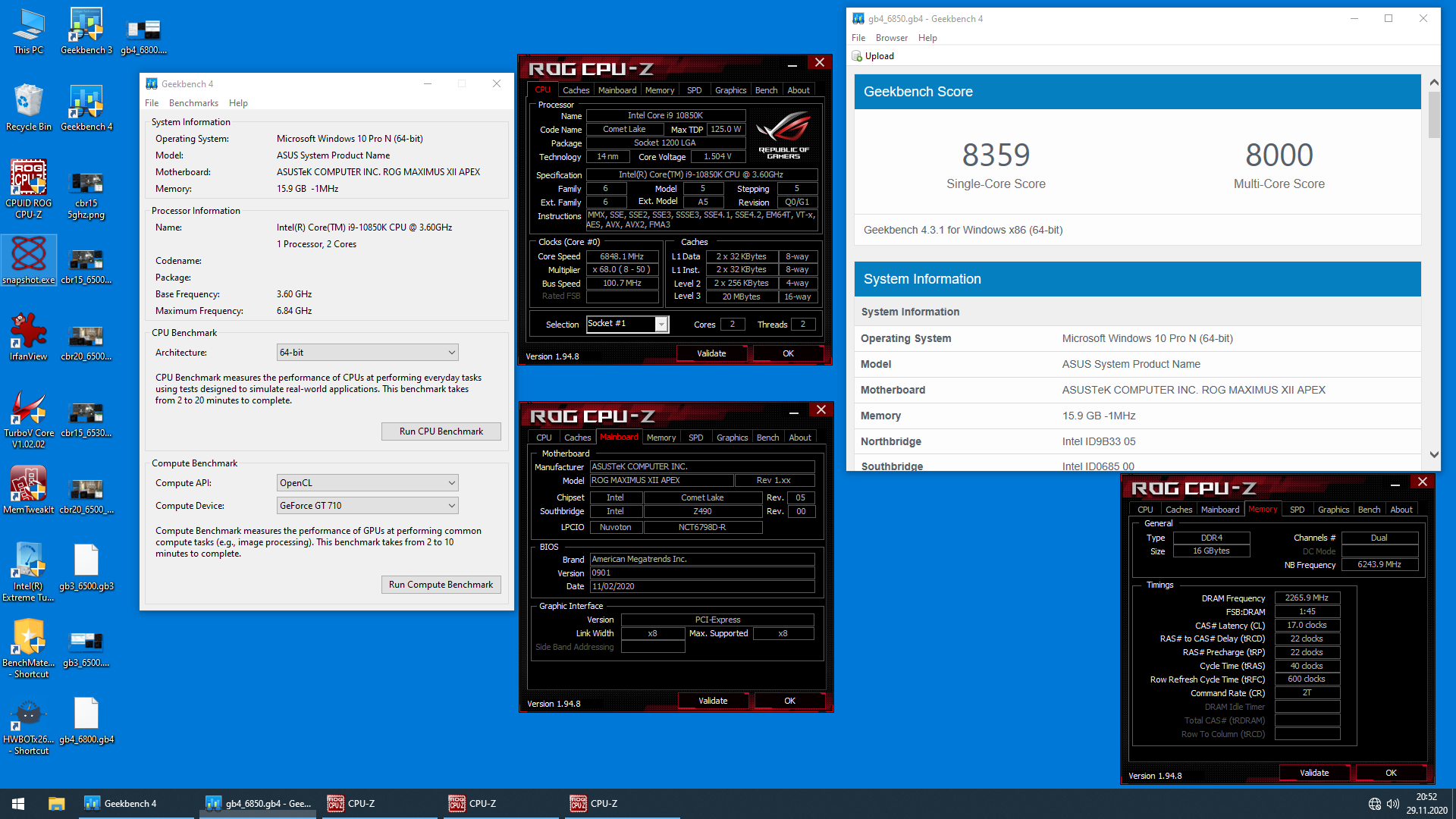Screen dimensions: 1456x819
Task: Open IrfanView desktop shortcut
Action: point(29,337)
